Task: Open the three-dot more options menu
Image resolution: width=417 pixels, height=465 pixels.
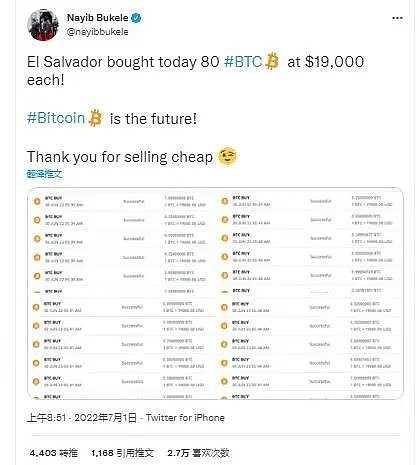Action: [x=397, y=18]
